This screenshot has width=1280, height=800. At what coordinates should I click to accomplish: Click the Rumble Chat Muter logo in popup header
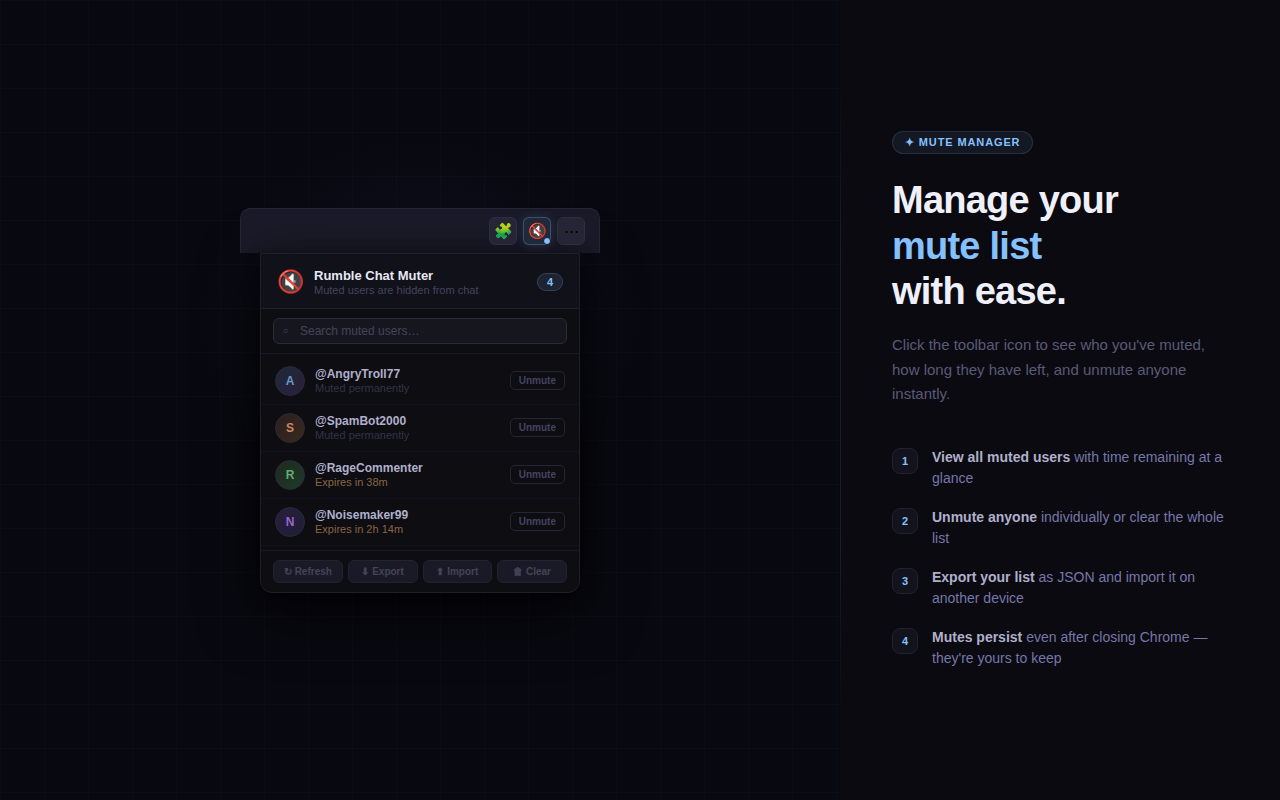290,281
